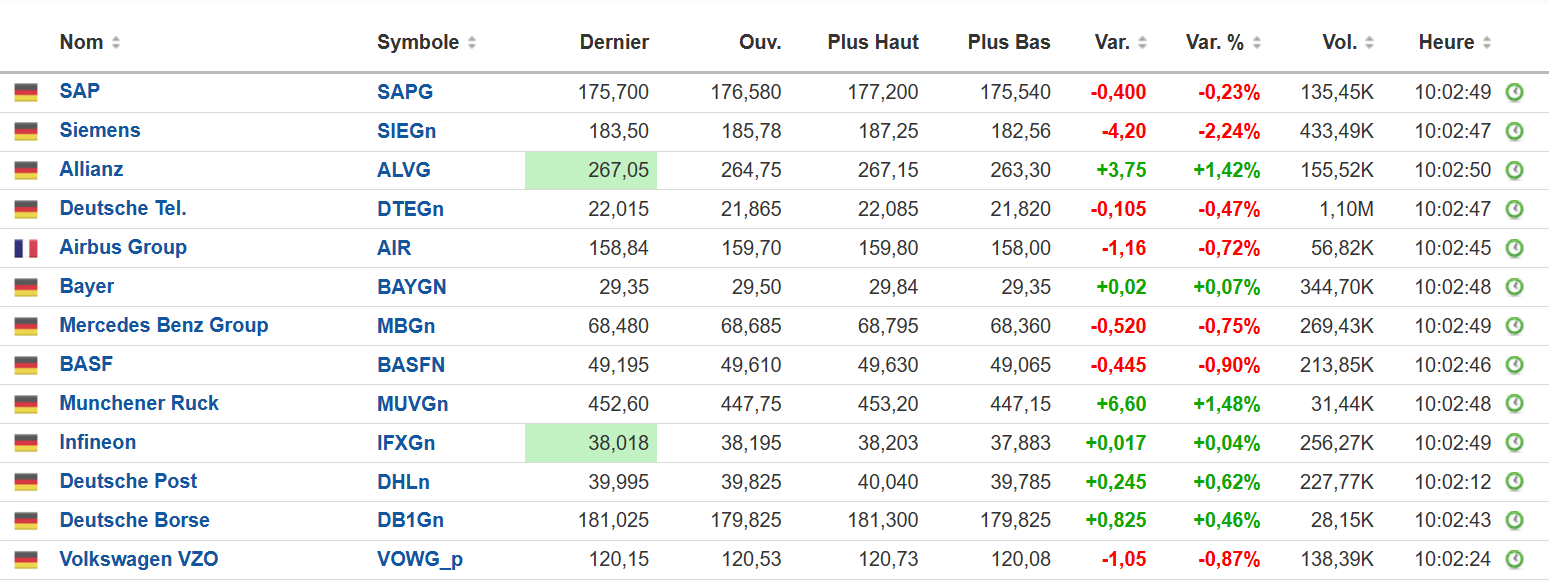This screenshot has height=580, width=1549.
Task: Click the clock icon in Infineon row
Action: coord(1514,443)
